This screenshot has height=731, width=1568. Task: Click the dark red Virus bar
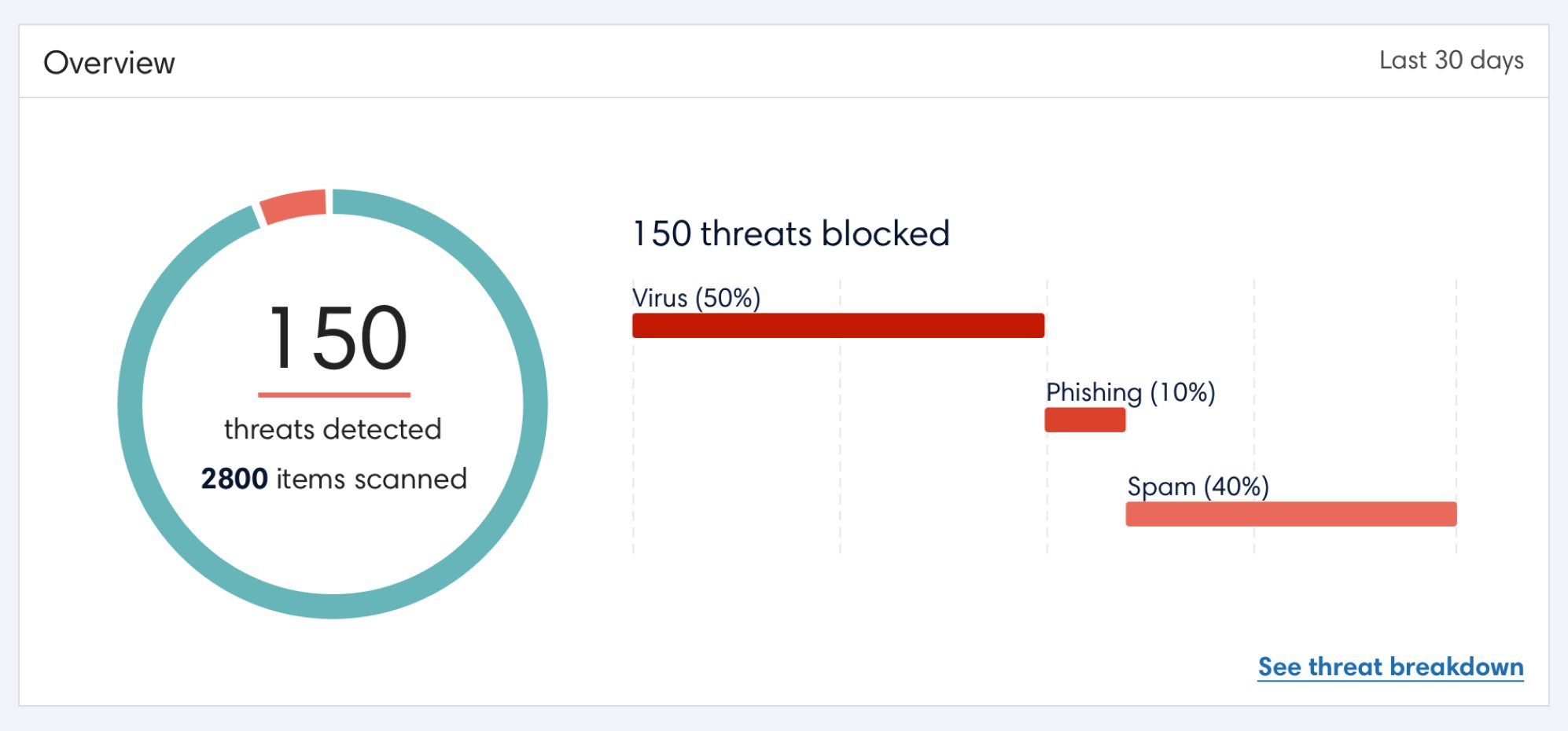[837, 325]
